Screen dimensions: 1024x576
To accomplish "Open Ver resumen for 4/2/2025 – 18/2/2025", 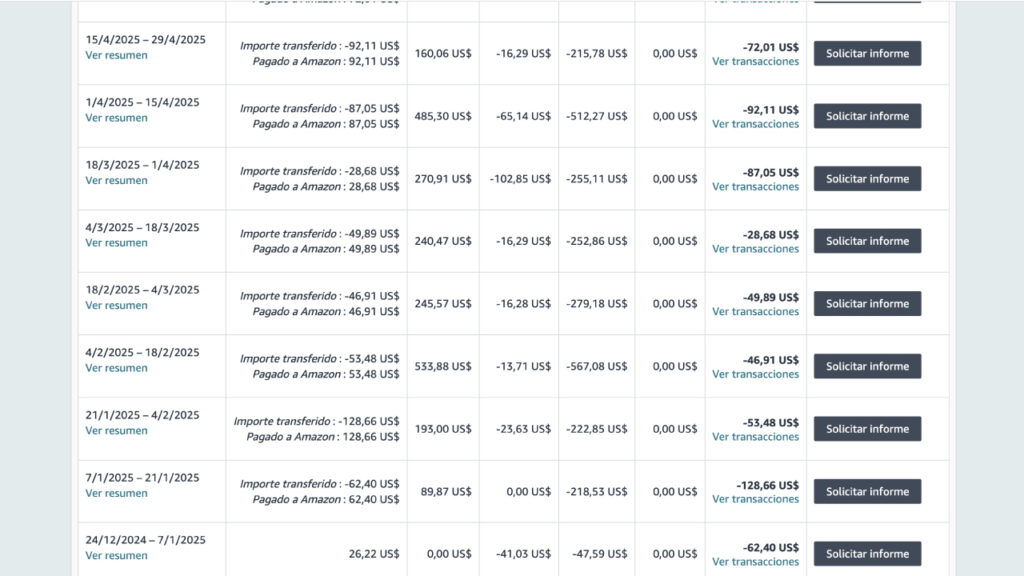I will click(116, 368).
